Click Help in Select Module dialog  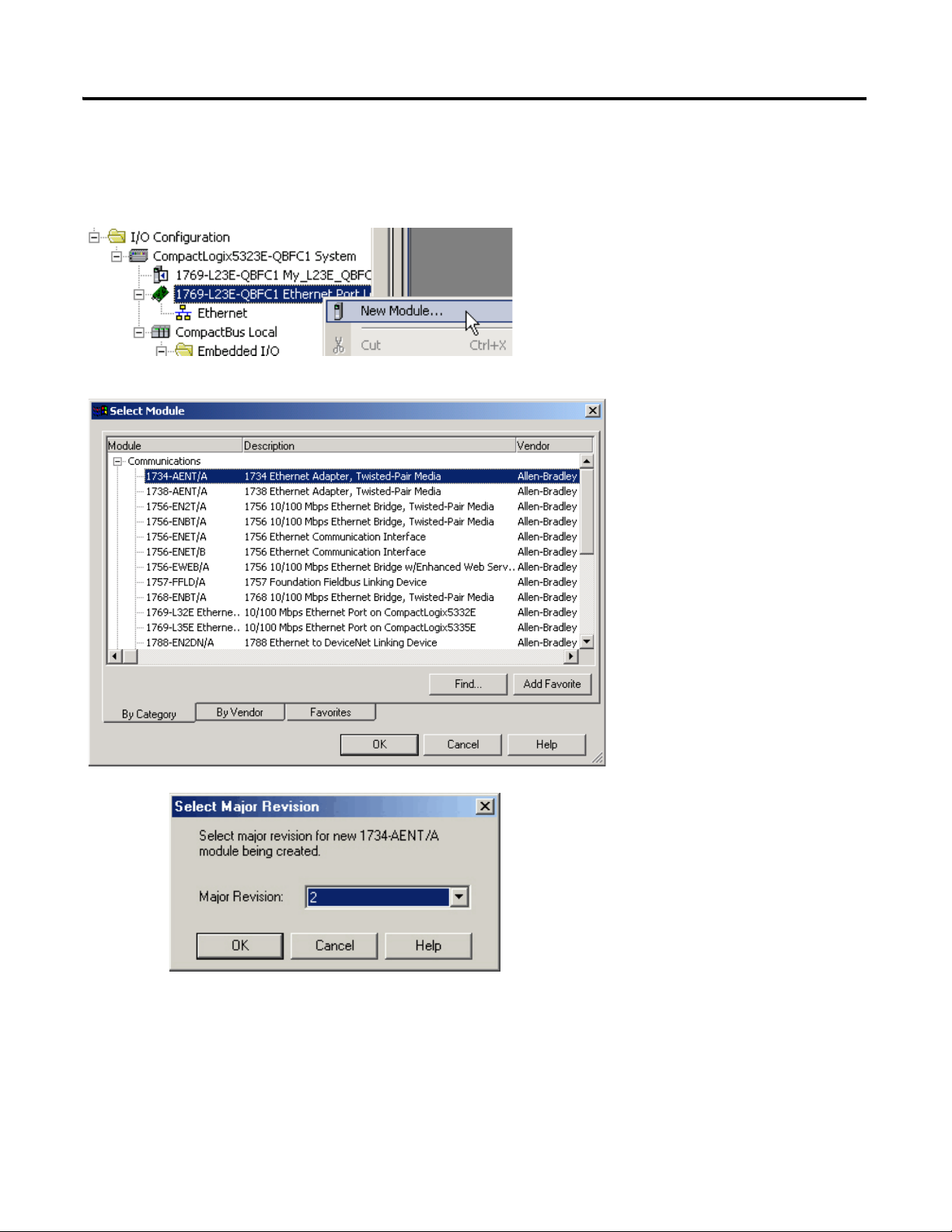coord(546,745)
